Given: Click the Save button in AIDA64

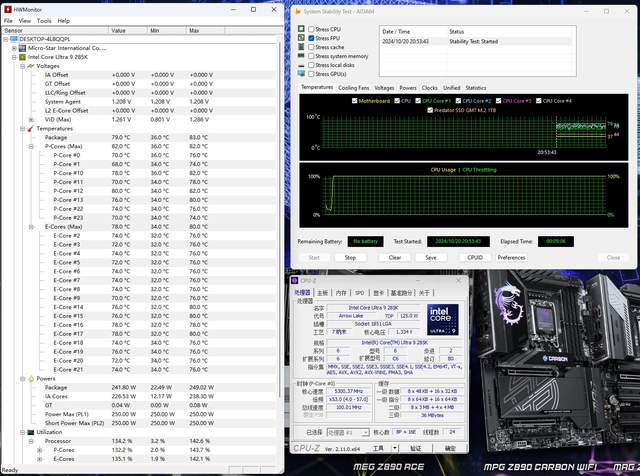Looking at the screenshot, I should [431, 258].
